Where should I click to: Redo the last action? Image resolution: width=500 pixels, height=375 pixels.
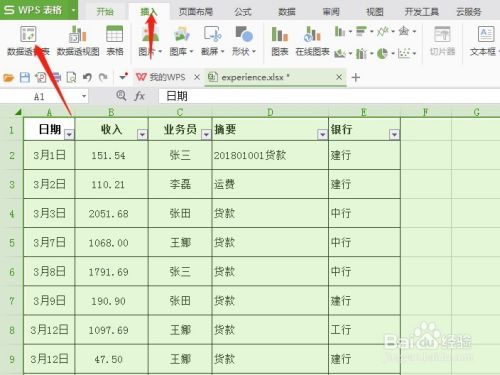pos(103,78)
